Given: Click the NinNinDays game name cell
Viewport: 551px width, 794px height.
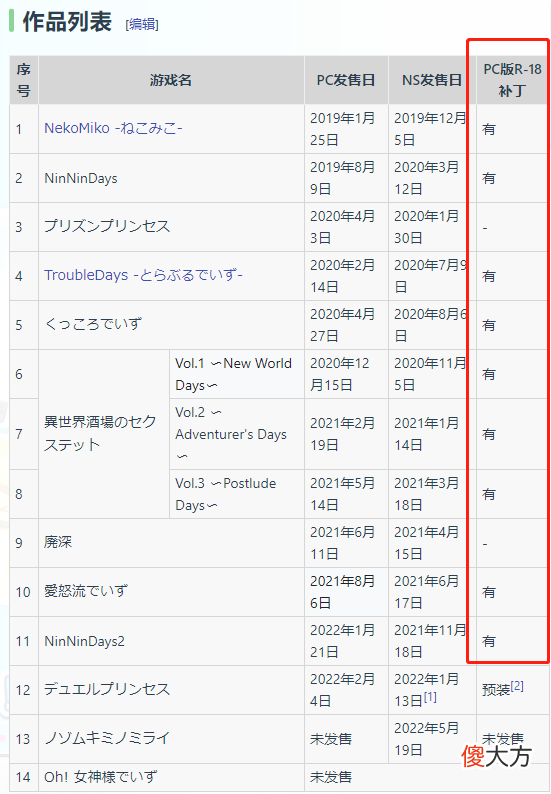Looking at the screenshot, I should pos(171,178).
